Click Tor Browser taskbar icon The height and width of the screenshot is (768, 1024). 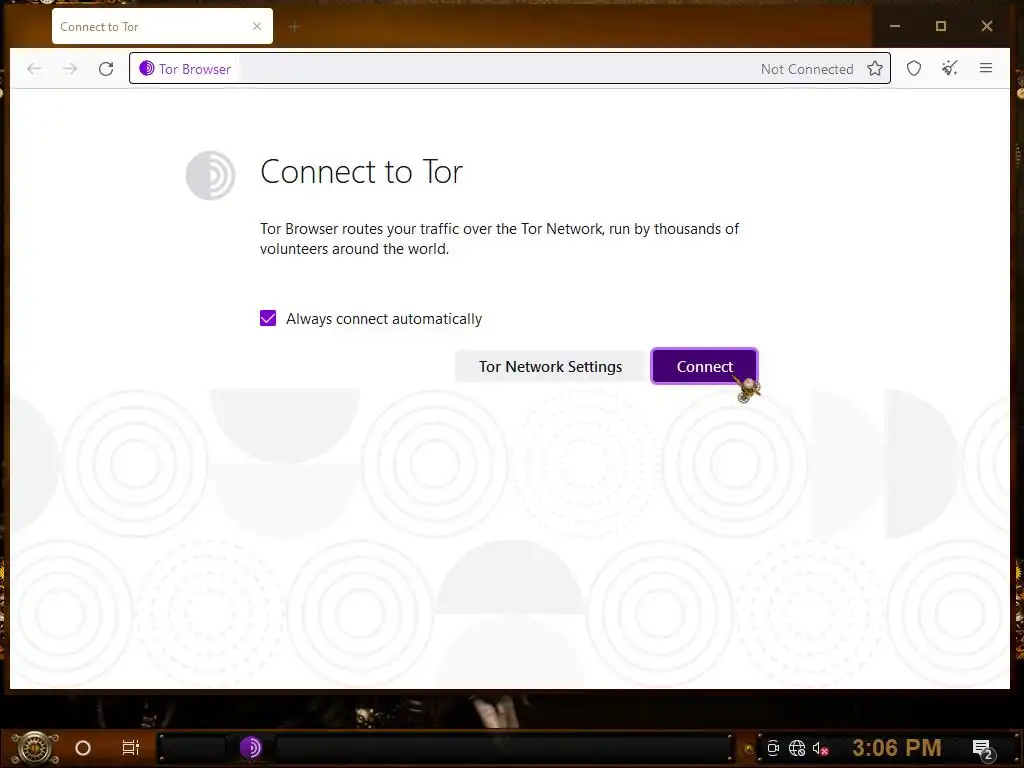[x=251, y=748]
